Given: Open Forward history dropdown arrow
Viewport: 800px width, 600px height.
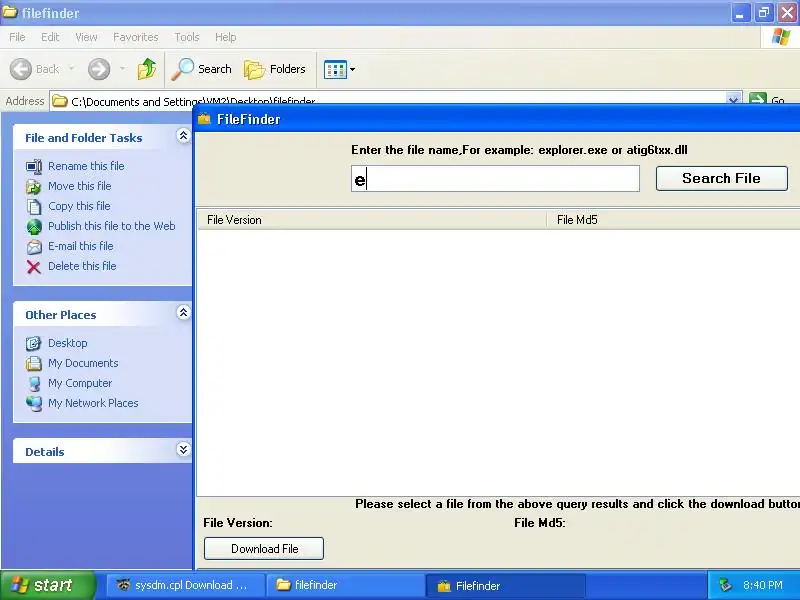Looking at the screenshot, I should point(122,69).
